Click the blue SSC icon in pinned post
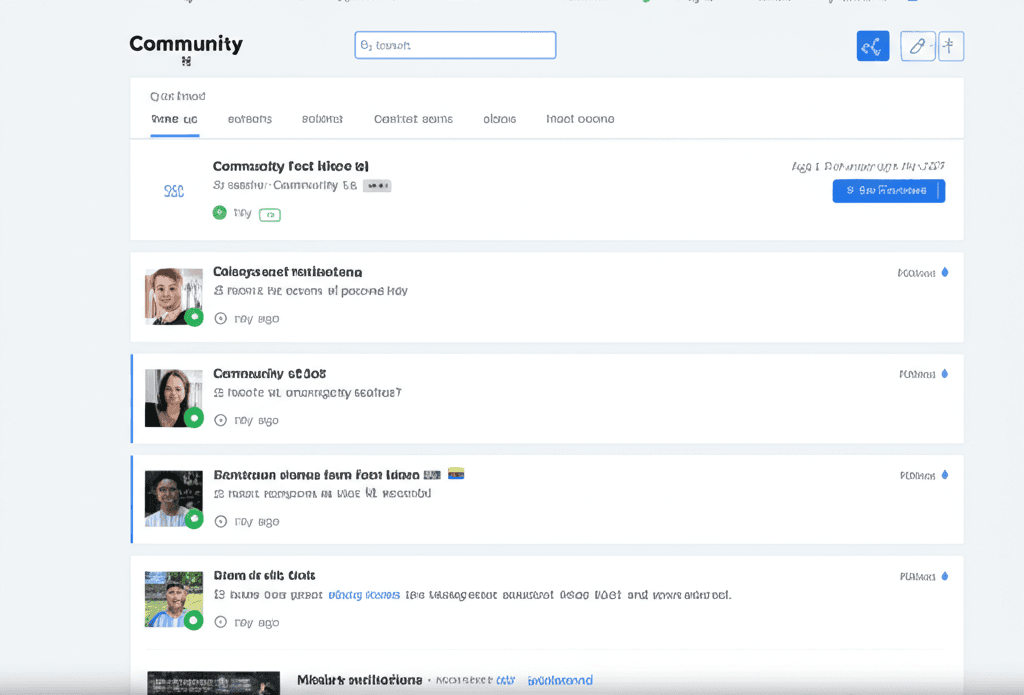Viewport: 1024px width, 695px height. pos(174,191)
